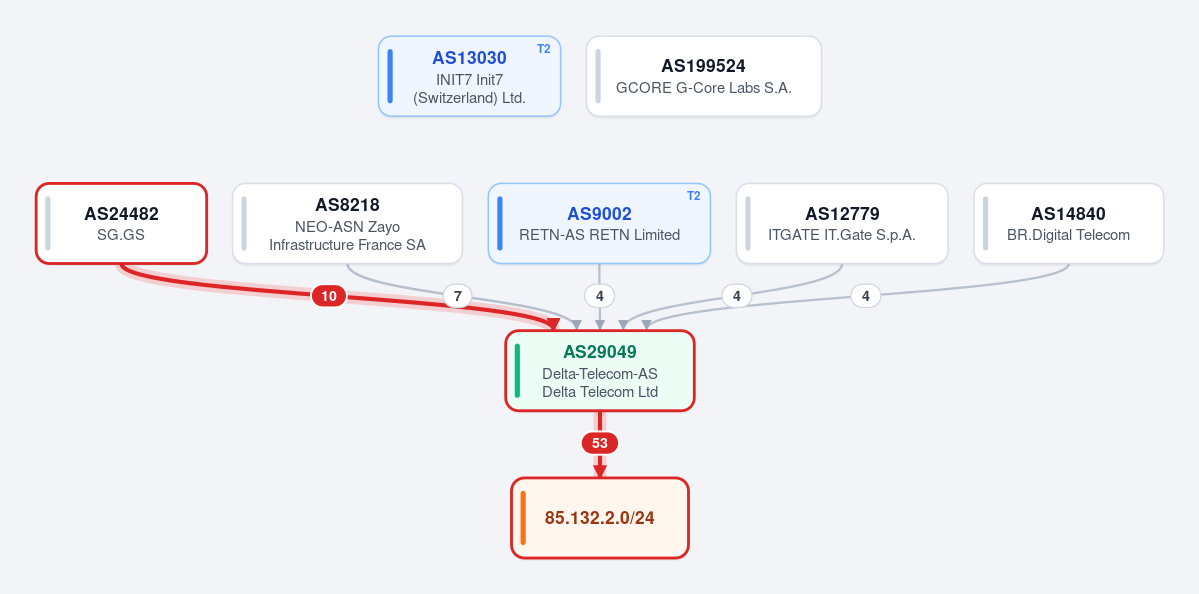Click the count badge 4 below AS12779
The height and width of the screenshot is (594, 1199).
(736, 296)
